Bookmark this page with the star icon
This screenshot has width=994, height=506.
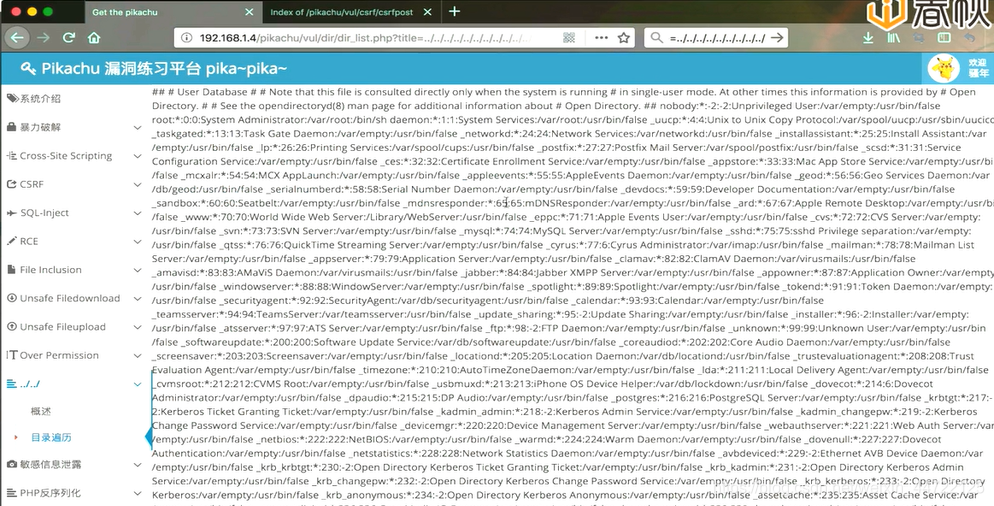click(x=624, y=38)
